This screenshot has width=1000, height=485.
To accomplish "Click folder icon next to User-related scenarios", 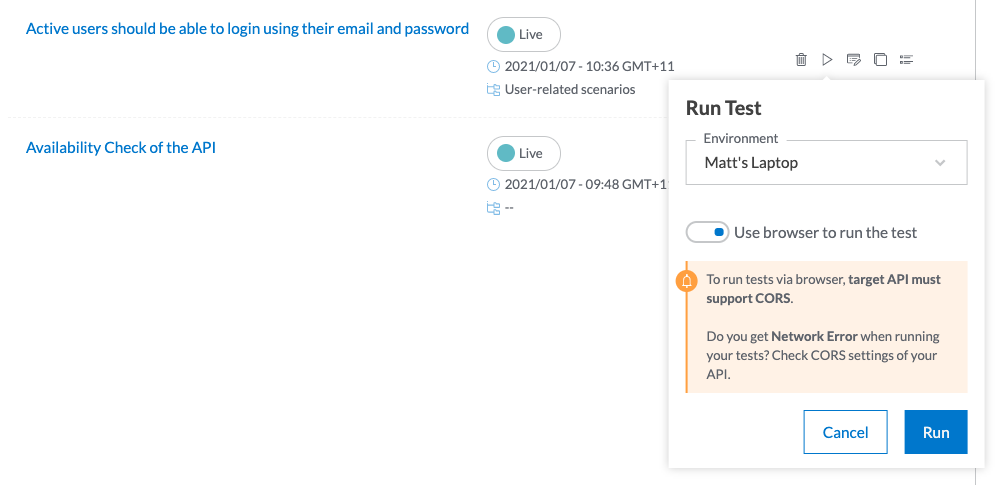I will click(x=493, y=89).
